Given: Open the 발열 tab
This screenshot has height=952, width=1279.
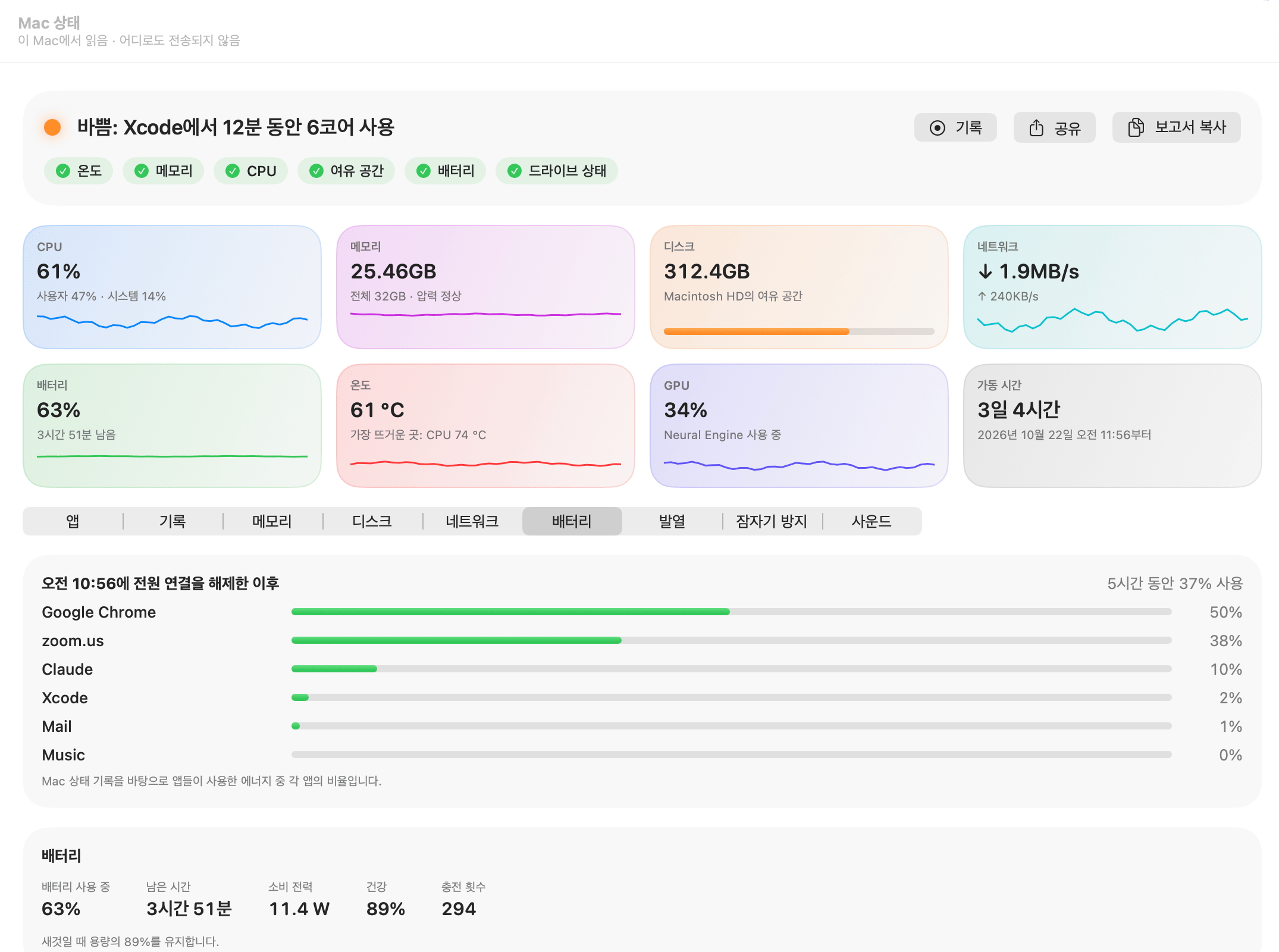Looking at the screenshot, I should pyautogui.click(x=672, y=521).
